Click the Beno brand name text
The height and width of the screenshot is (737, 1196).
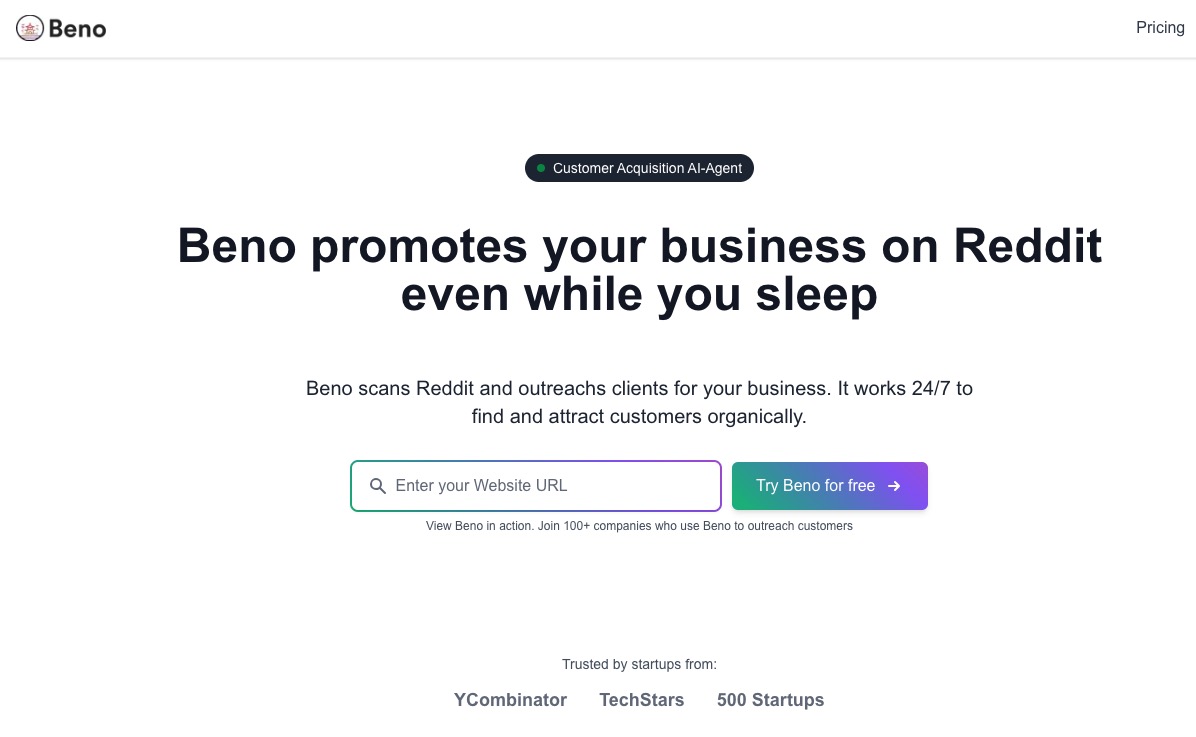[77, 29]
